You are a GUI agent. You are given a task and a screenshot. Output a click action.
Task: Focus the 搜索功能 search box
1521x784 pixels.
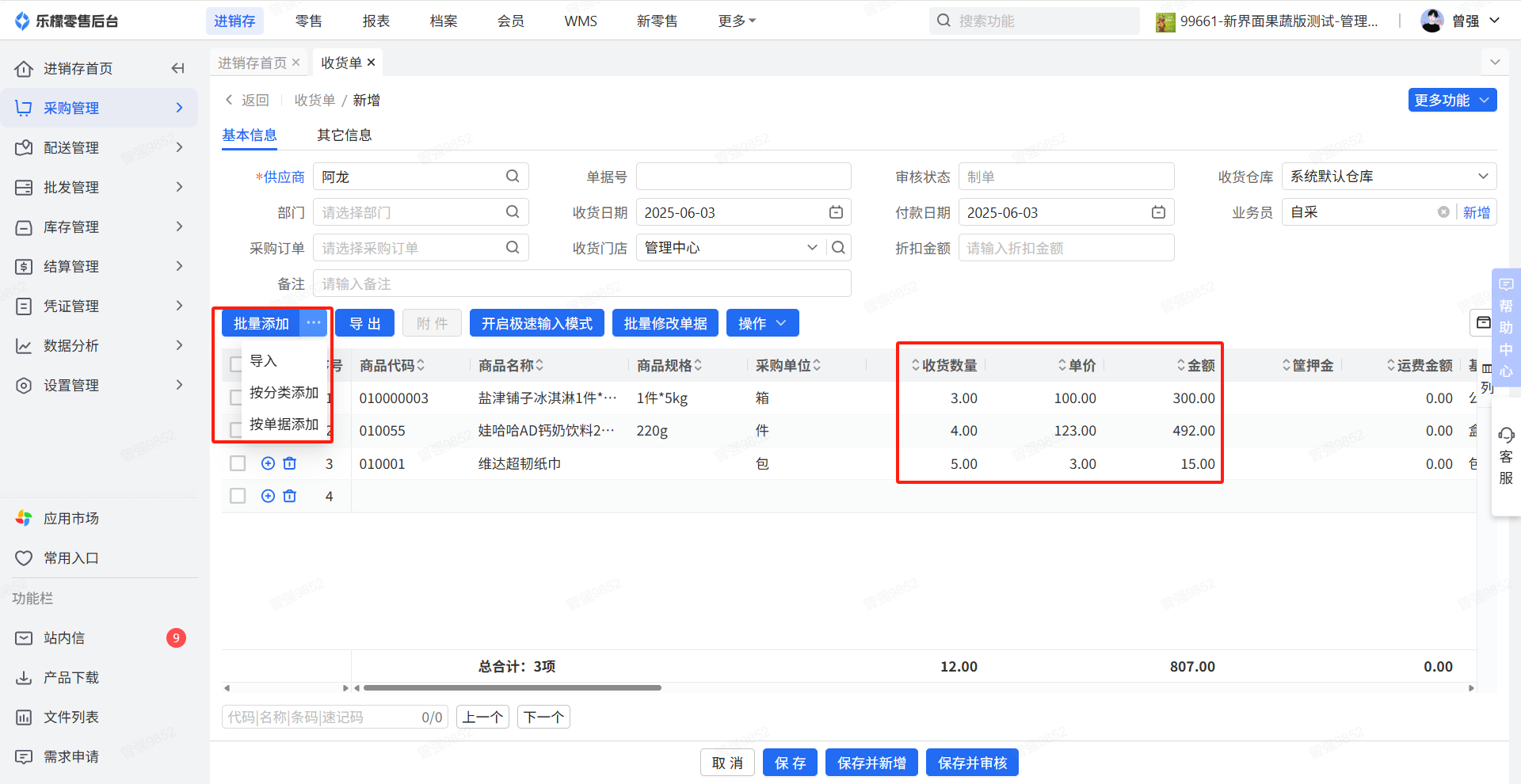(x=1034, y=21)
